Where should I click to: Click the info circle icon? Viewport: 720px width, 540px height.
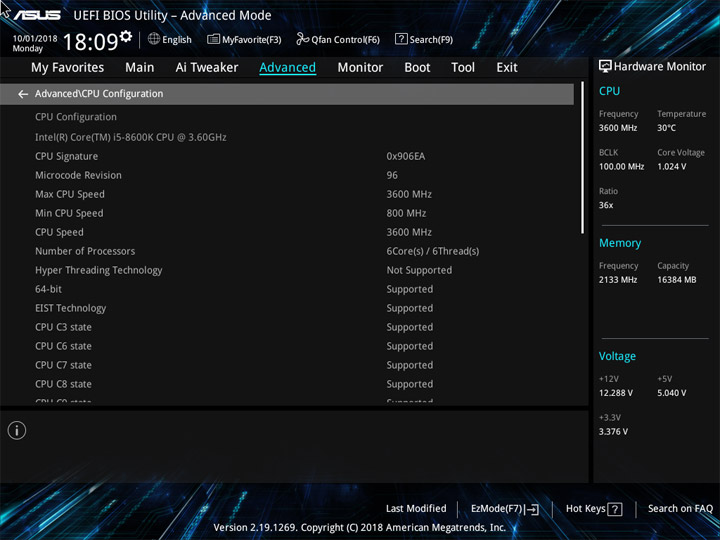[17, 431]
